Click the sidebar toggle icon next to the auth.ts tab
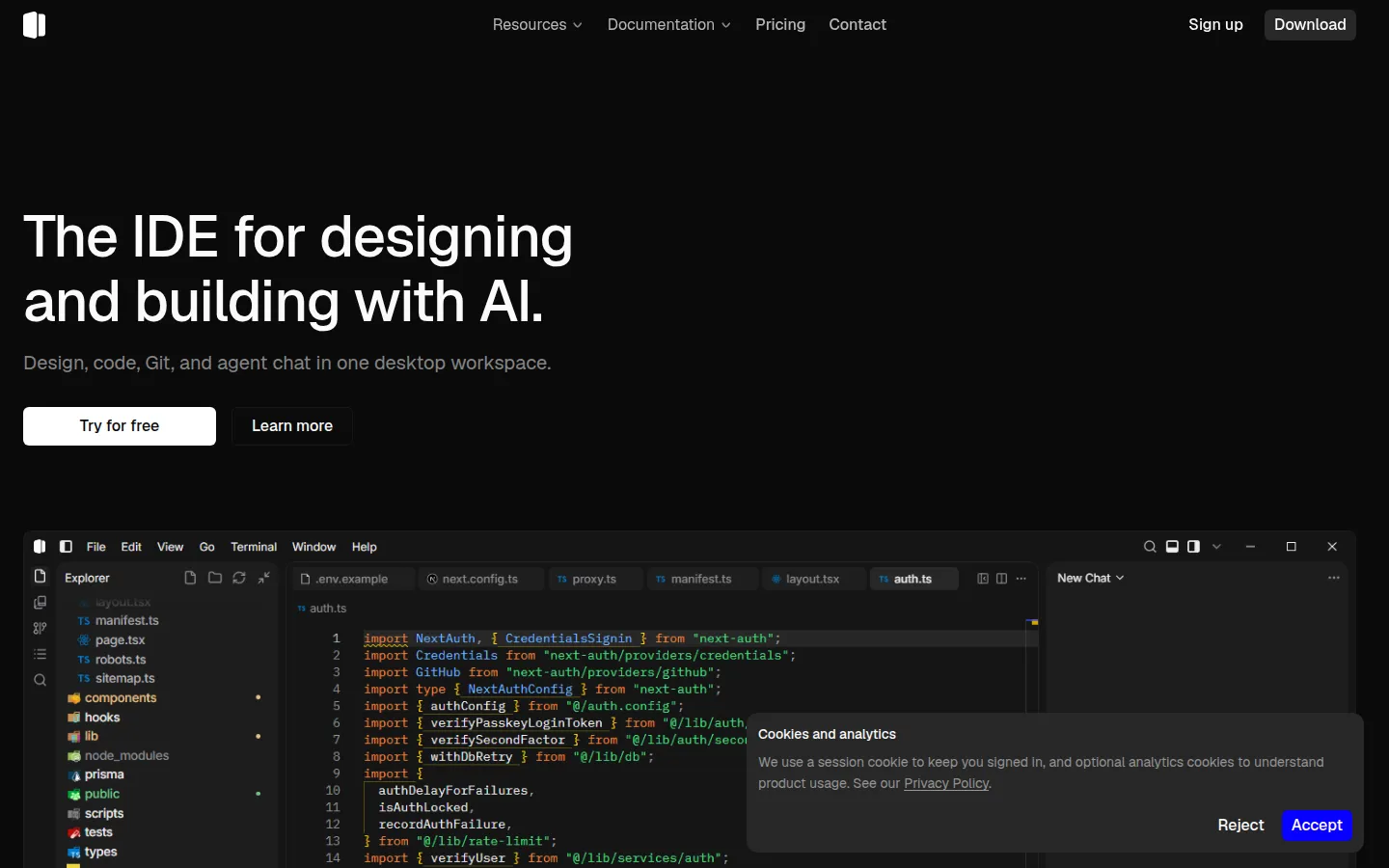Screen dimensions: 1389x868 (983, 579)
